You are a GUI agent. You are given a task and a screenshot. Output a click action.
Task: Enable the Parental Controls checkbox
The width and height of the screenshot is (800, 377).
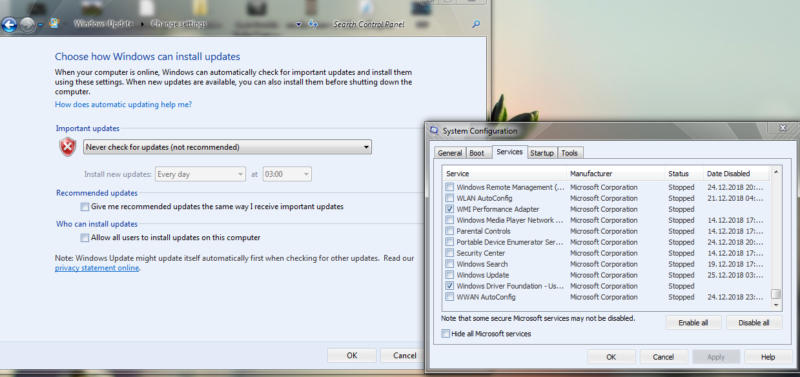(x=449, y=231)
